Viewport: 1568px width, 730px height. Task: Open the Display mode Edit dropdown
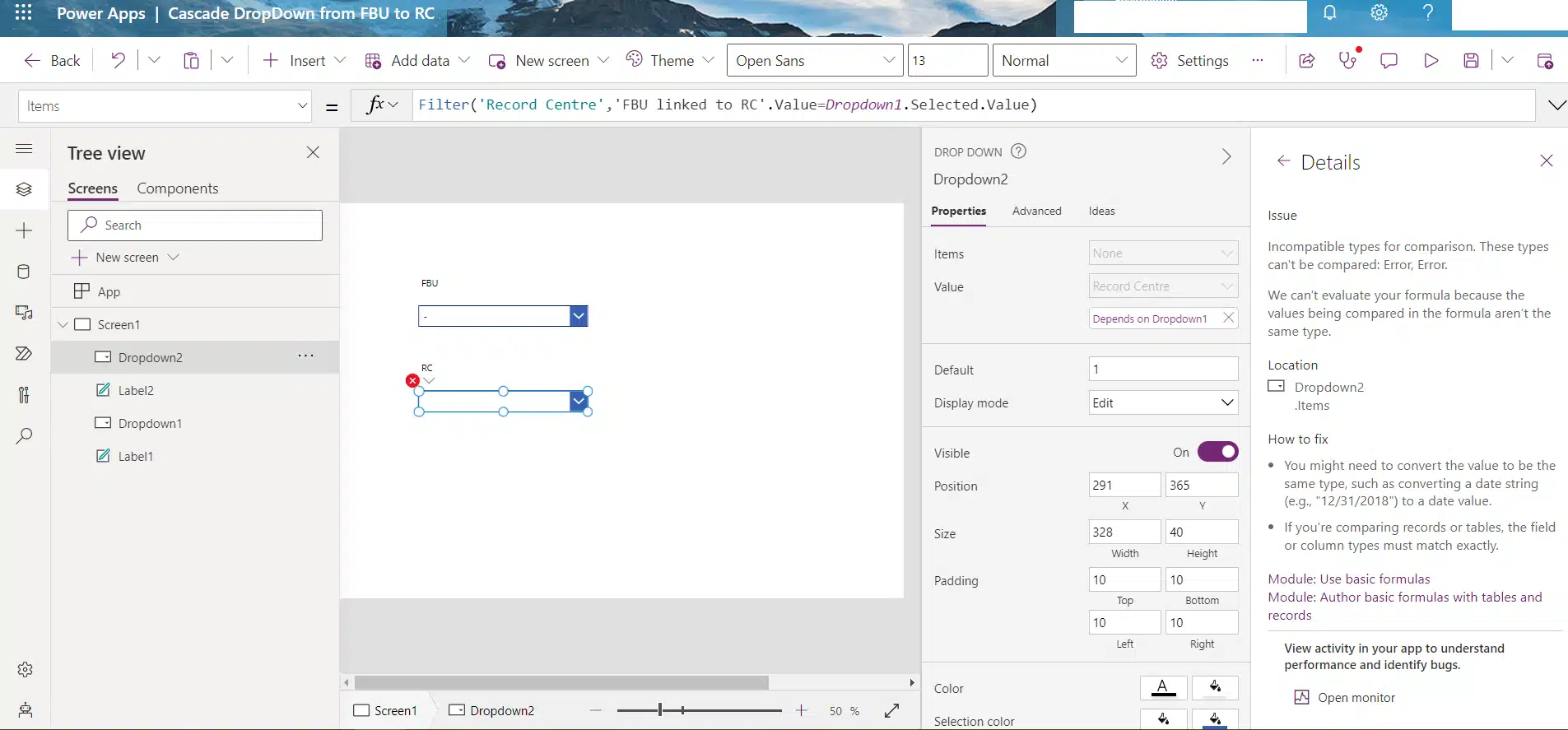pos(1163,402)
